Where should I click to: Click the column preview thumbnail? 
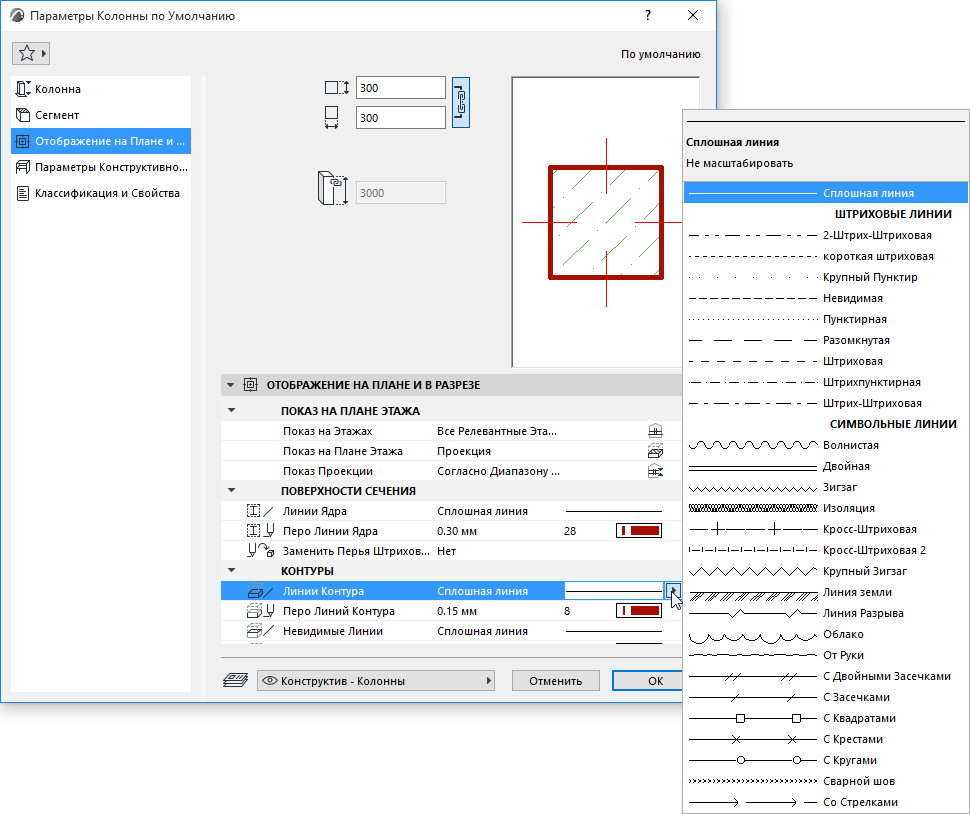tap(598, 221)
